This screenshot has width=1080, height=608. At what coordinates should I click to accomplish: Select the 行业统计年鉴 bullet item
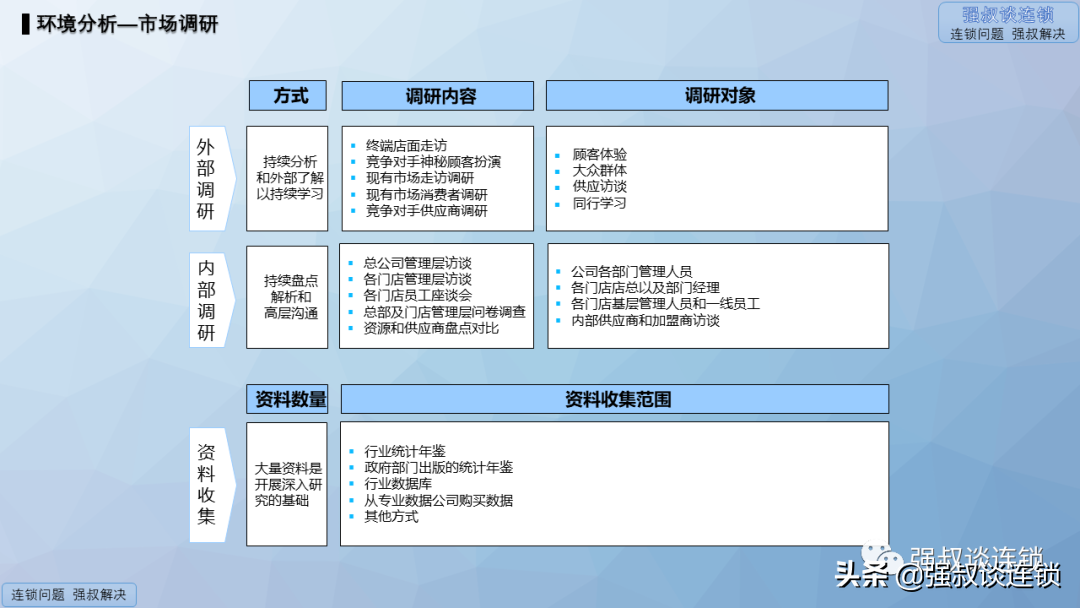(404, 452)
